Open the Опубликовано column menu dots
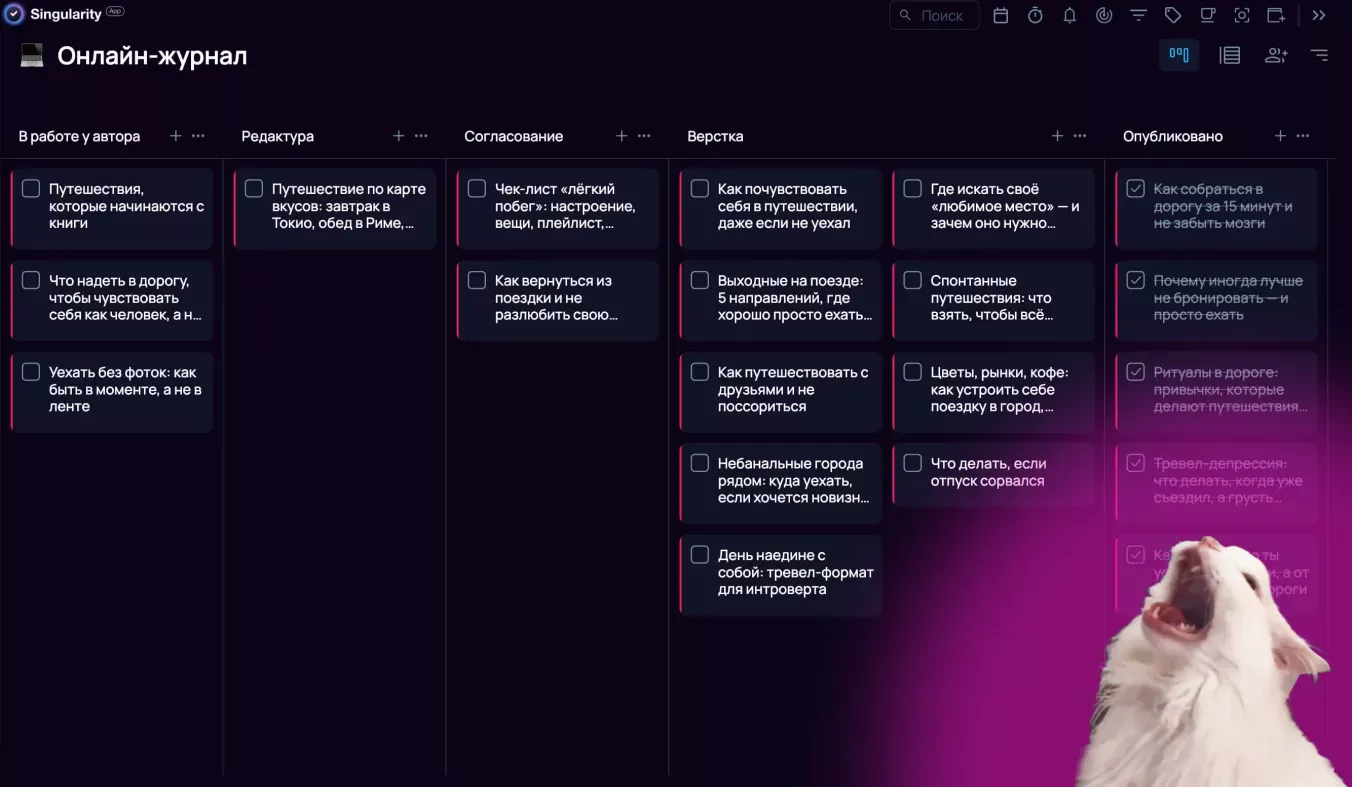 click(1303, 136)
